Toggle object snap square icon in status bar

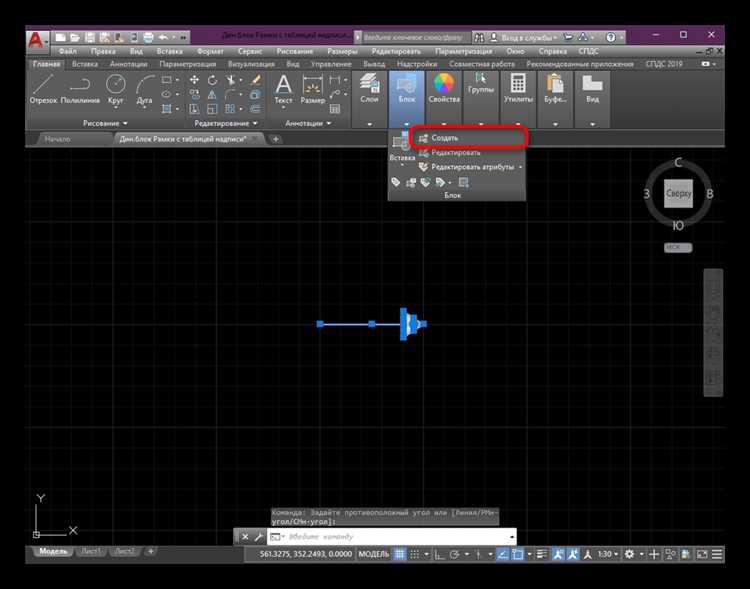(x=518, y=554)
